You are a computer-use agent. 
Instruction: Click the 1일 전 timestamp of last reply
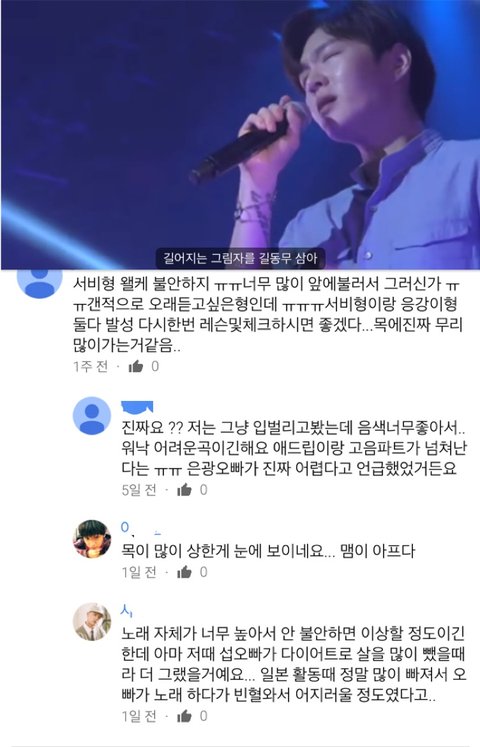139,716
